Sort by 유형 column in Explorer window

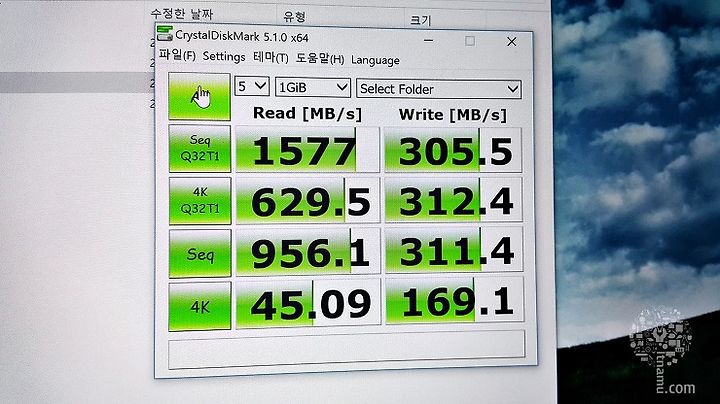click(294, 17)
